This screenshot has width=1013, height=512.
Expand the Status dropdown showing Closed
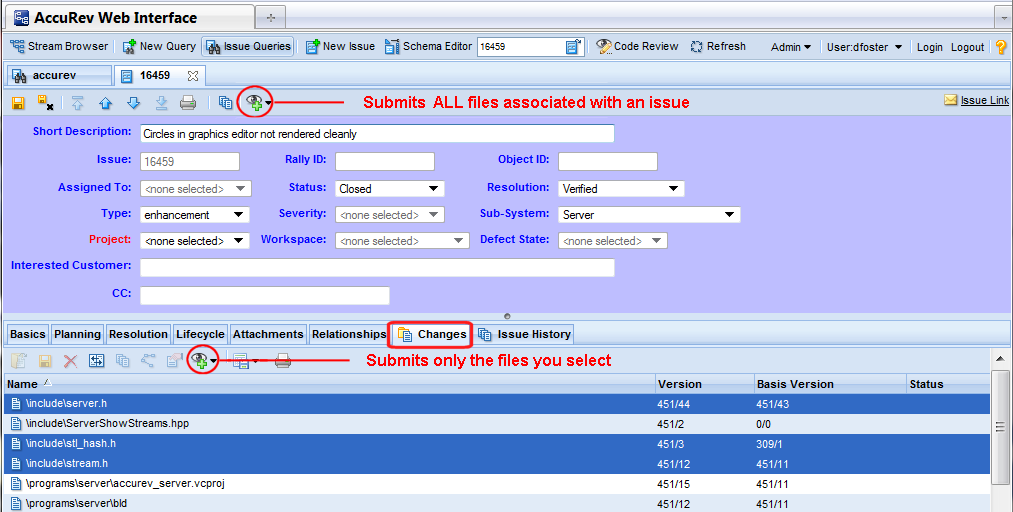tap(390, 188)
